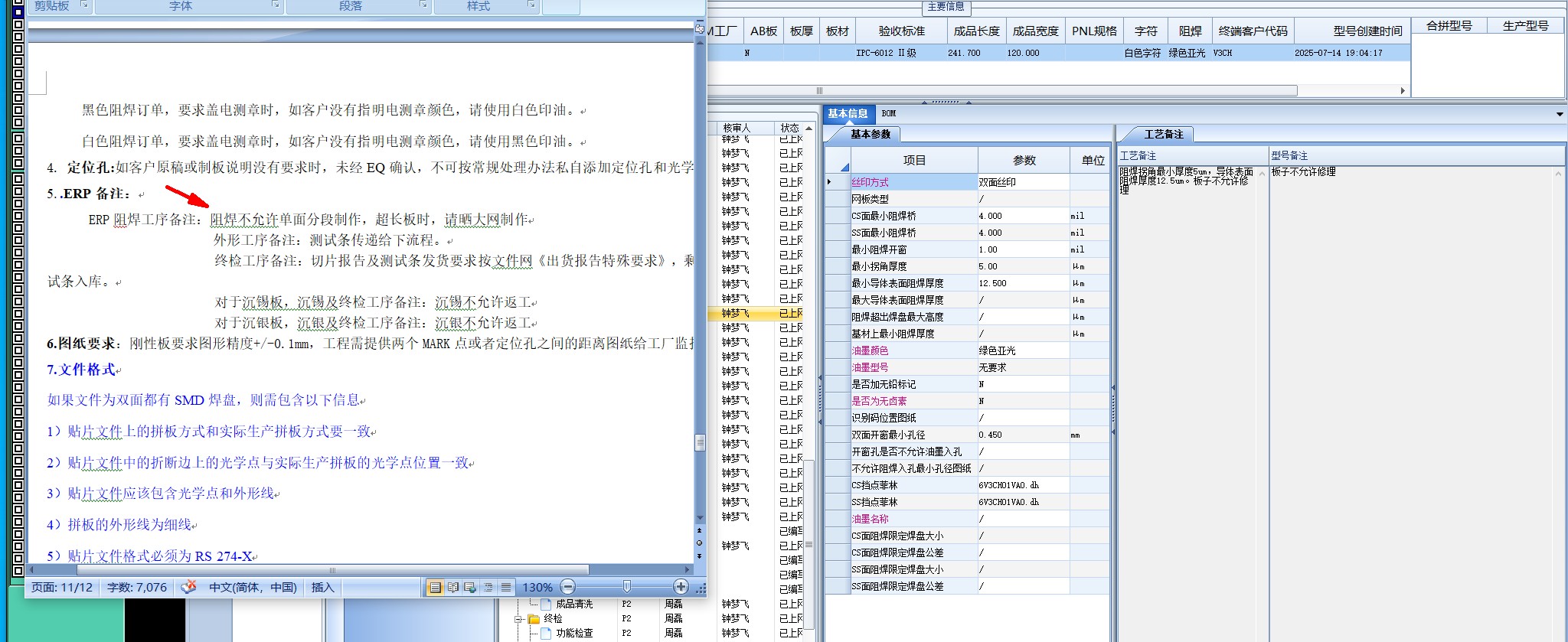Viewport: 1568px width, 642px height.
Task: Click the 状态 column header
Action: [x=789, y=128]
